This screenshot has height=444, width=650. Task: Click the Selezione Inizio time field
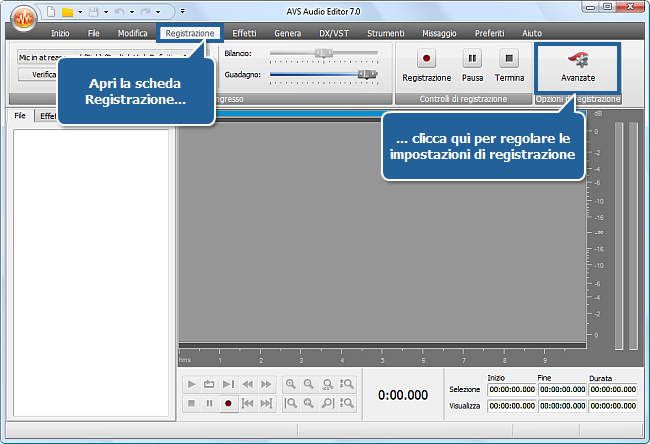click(x=512, y=389)
